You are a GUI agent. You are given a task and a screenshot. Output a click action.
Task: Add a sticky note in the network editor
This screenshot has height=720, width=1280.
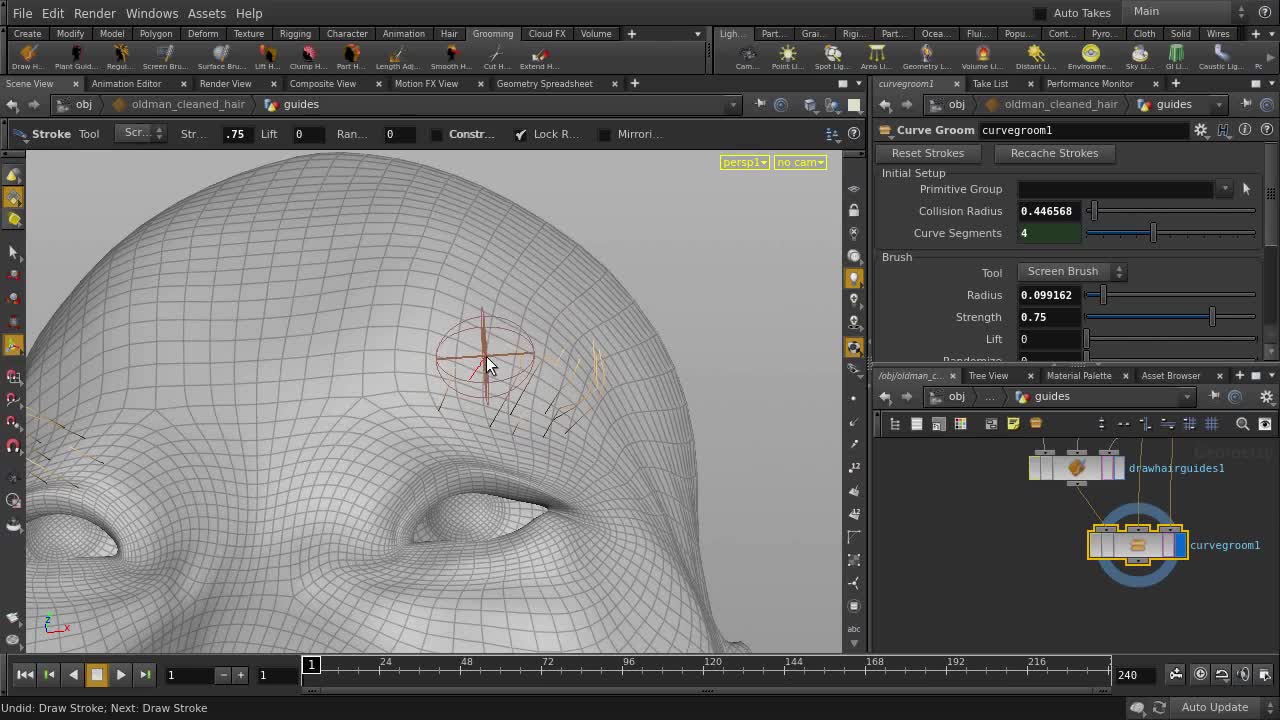coord(1013,424)
